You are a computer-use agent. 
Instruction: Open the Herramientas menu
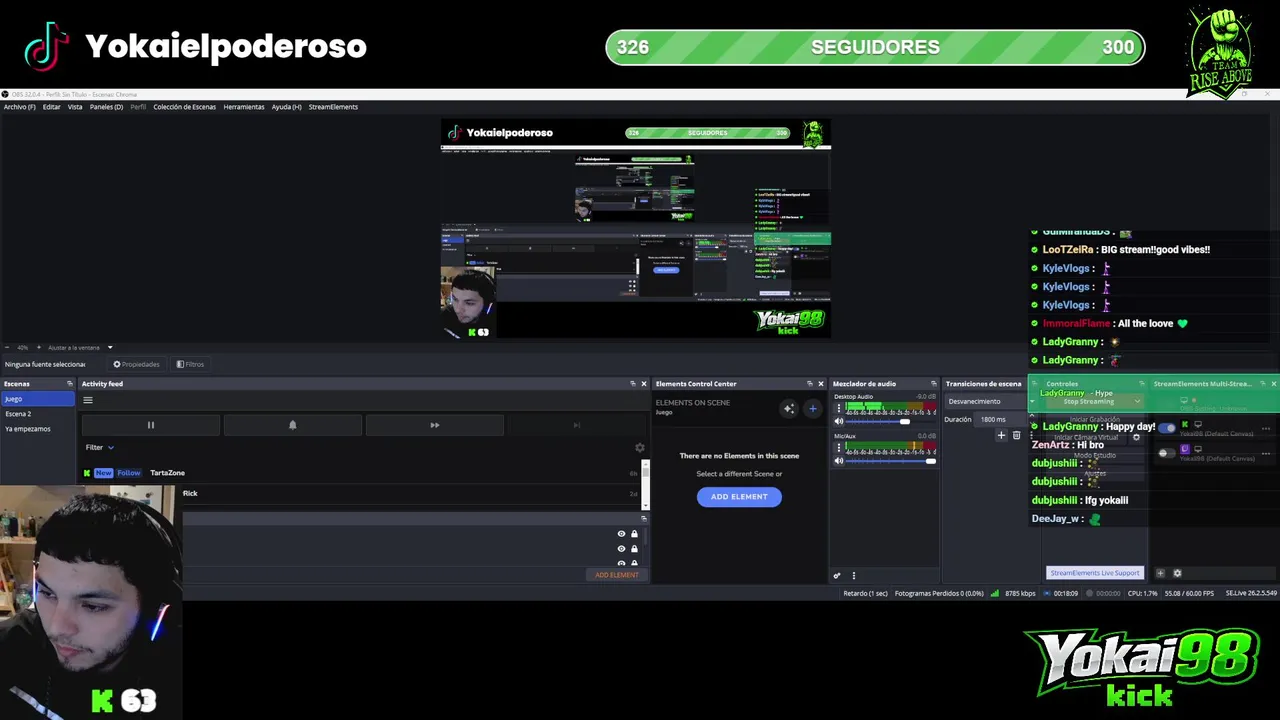(244, 107)
